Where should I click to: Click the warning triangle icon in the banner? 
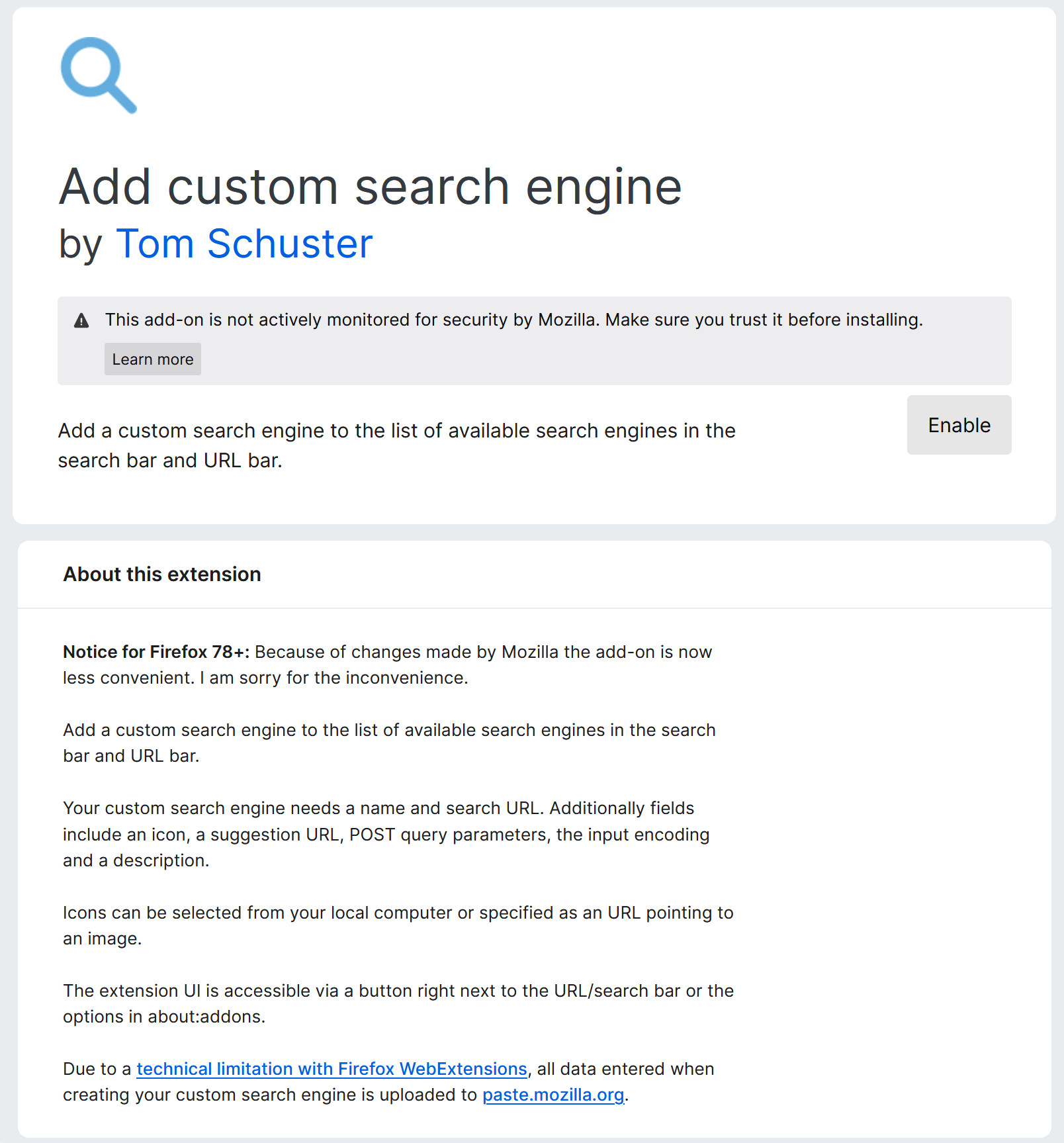81,319
